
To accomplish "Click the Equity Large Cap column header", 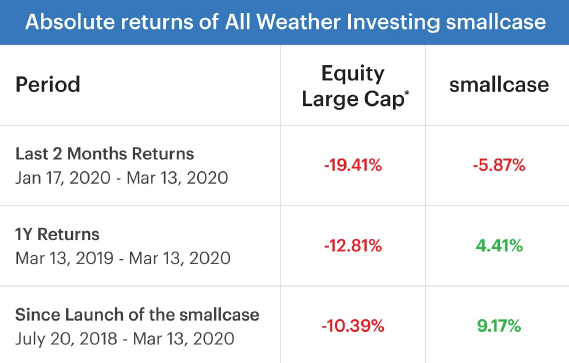I will [354, 86].
